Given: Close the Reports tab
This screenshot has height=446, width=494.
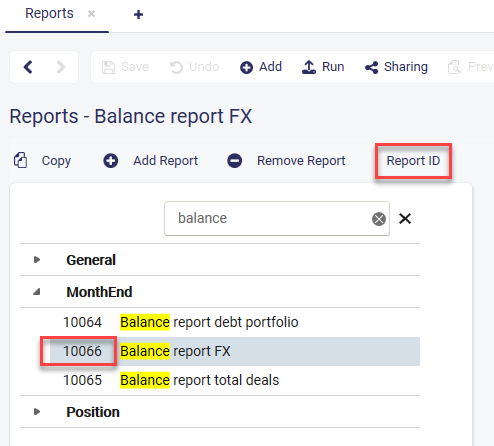Looking at the screenshot, I should click(91, 14).
